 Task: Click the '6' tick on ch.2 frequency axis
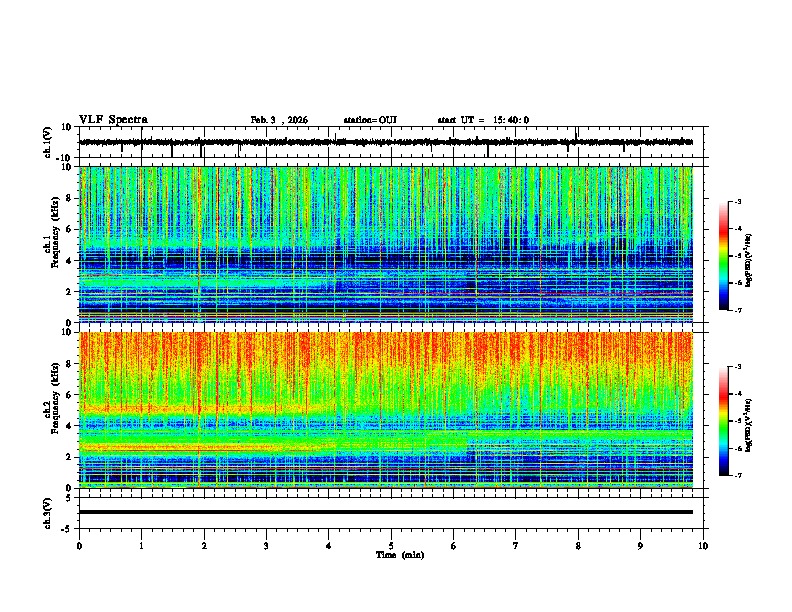click(x=70, y=395)
